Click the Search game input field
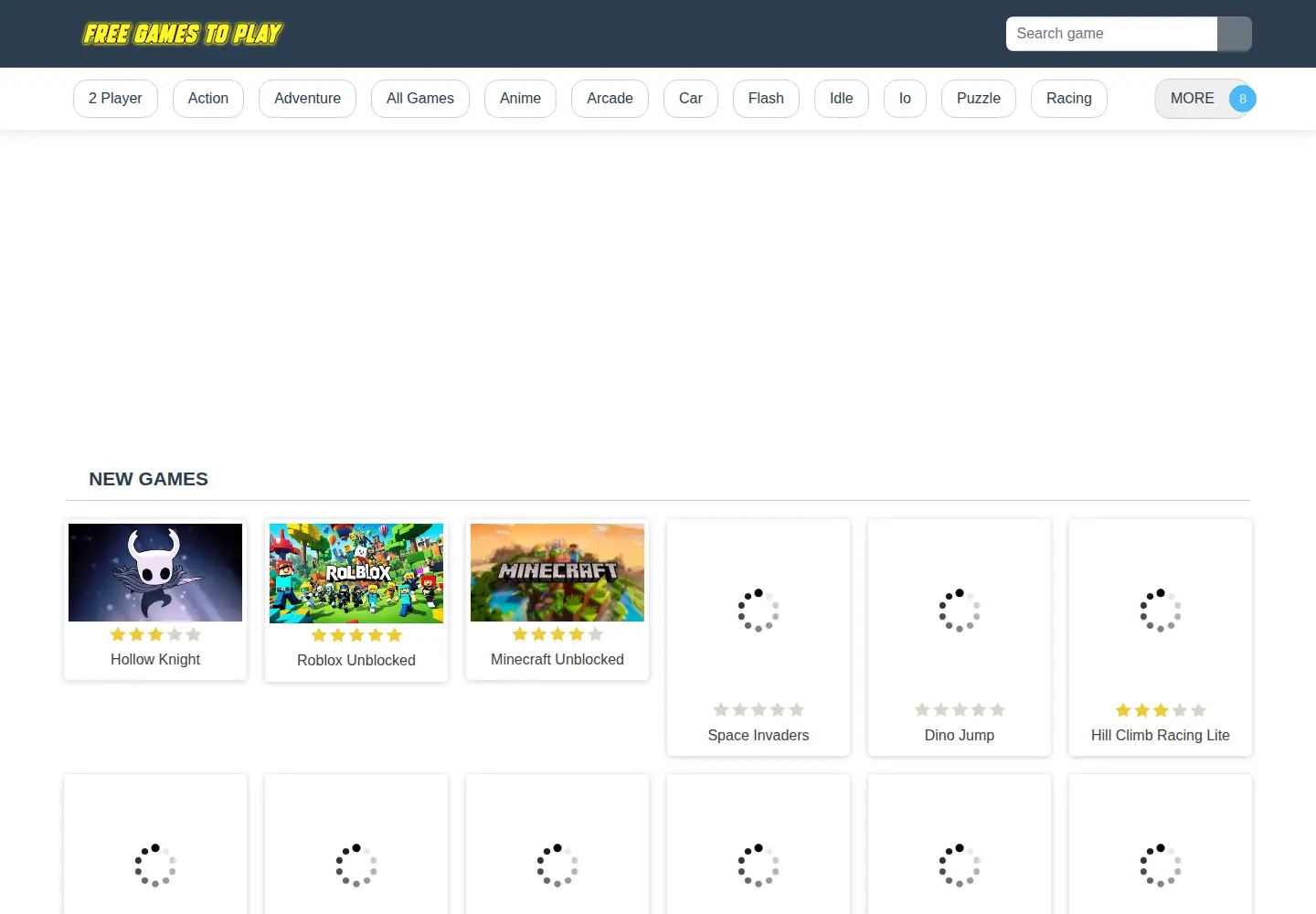The width and height of the screenshot is (1316, 914). (1111, 34)
